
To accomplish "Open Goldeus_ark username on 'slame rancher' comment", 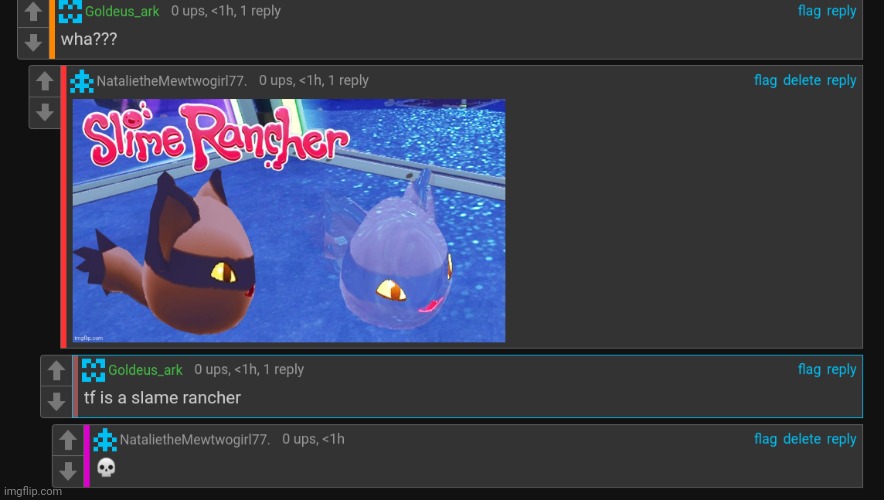I will (x=145, y=370).
